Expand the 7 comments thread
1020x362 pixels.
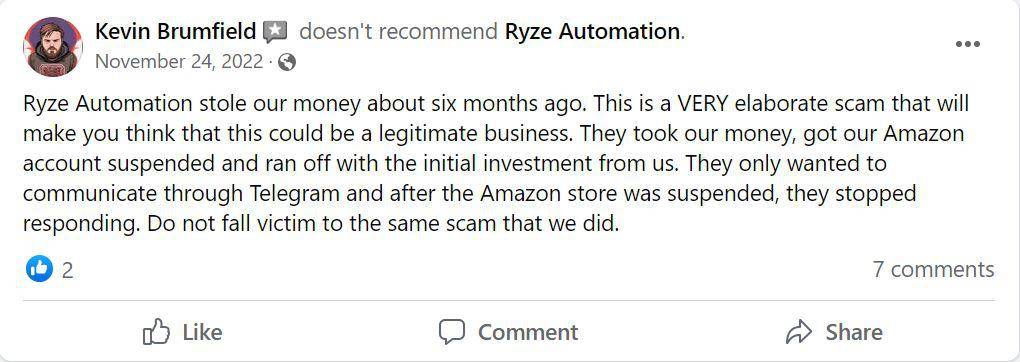(933, 269)
